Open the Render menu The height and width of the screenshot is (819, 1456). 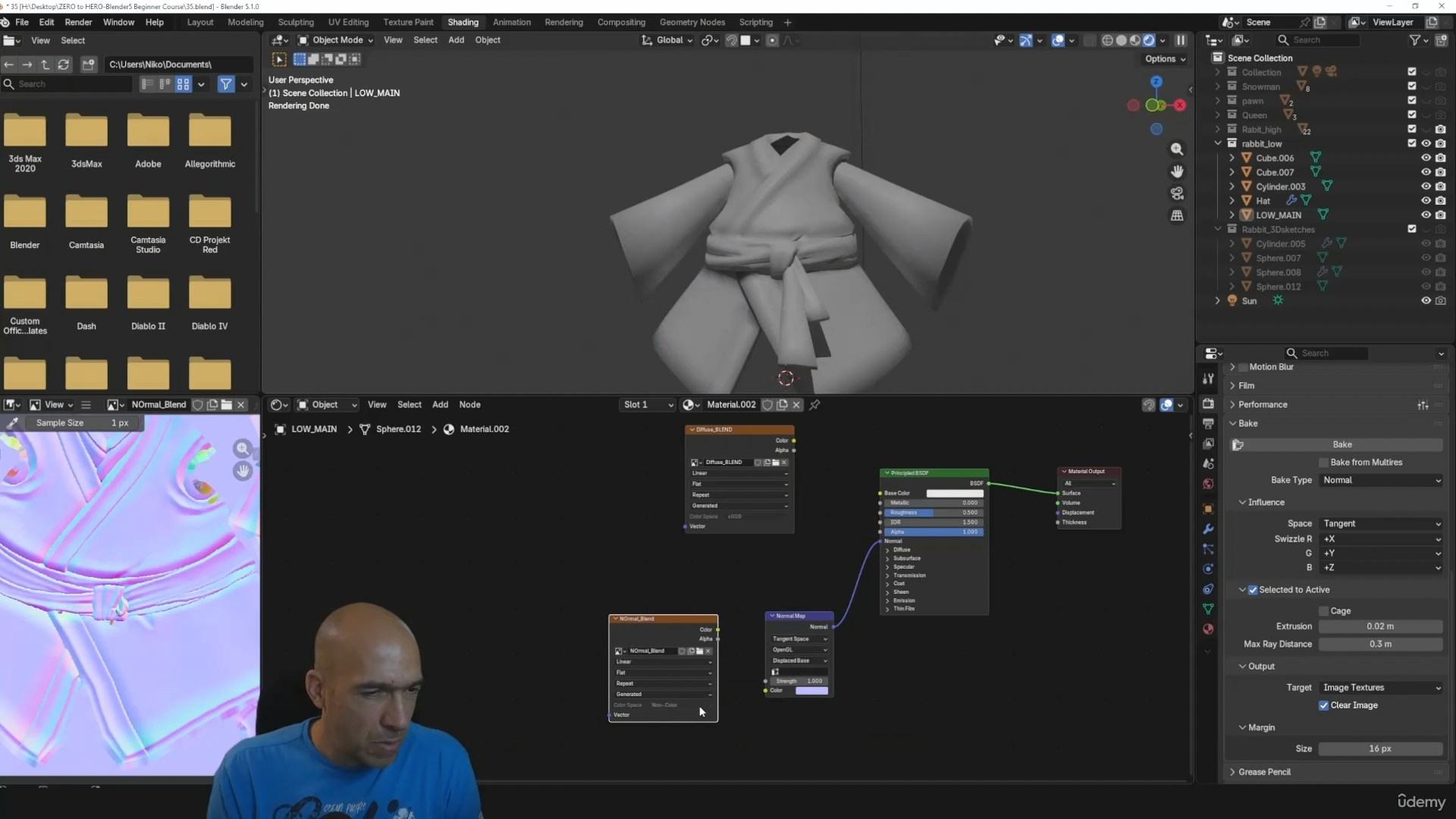pyautogui.click(x=78, y=22)
